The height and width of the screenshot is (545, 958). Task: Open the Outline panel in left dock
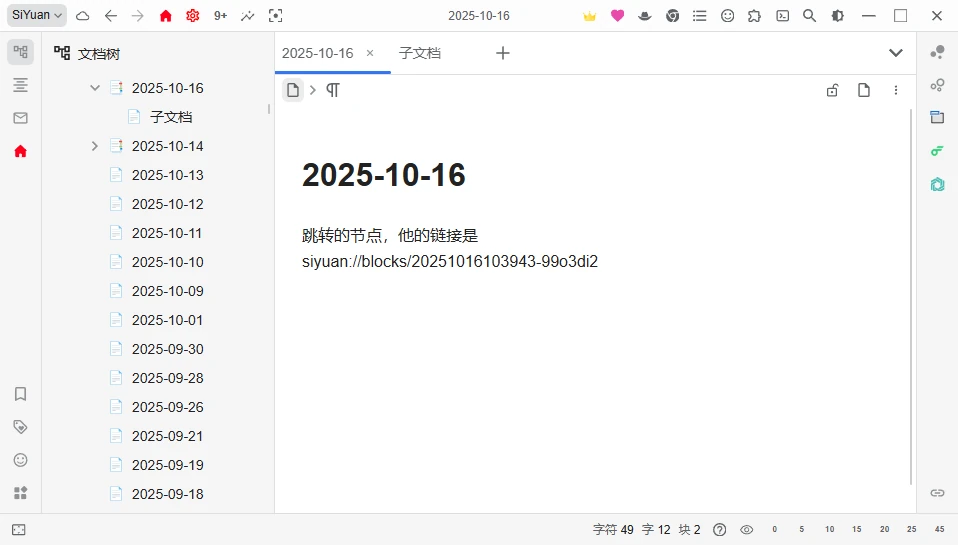tap(20, 85)
